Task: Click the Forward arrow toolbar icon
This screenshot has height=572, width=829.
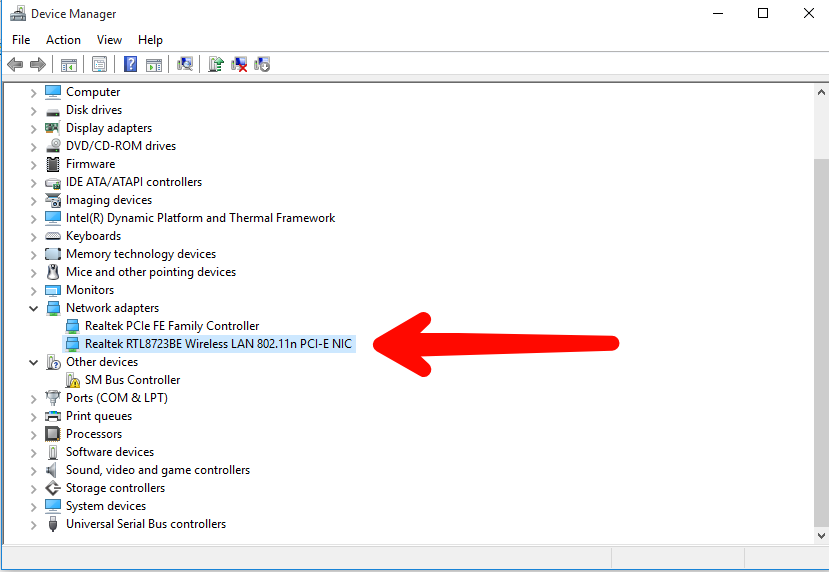Action: tap(38, 64)
